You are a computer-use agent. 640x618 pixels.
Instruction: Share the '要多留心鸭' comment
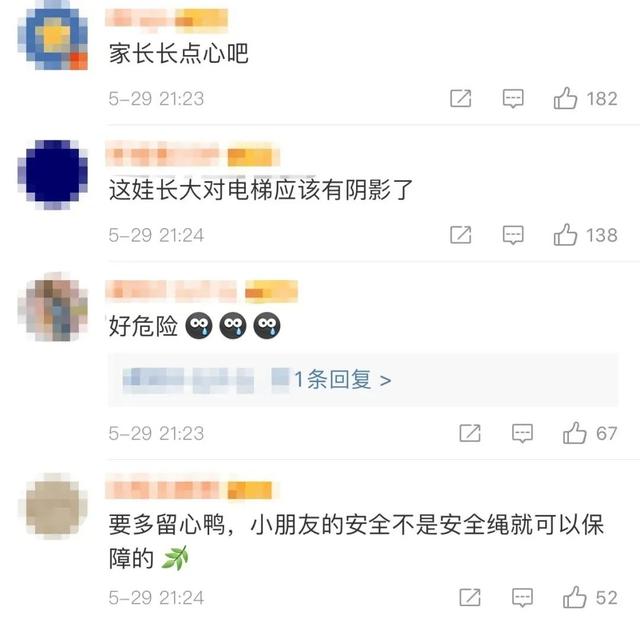point(470,598)
